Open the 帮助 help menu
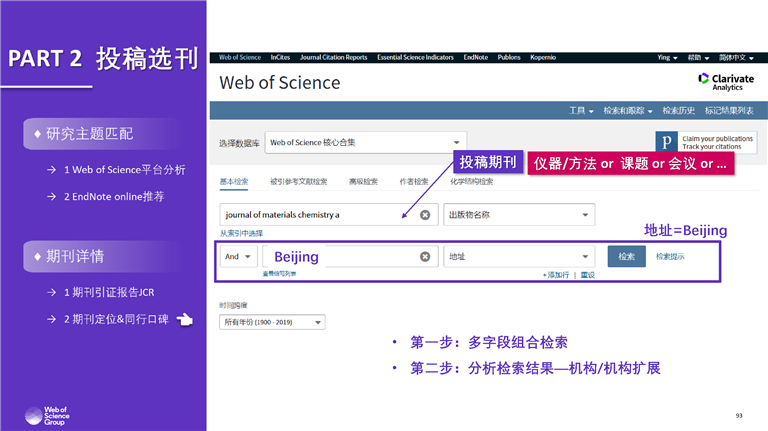 (698, 57)
